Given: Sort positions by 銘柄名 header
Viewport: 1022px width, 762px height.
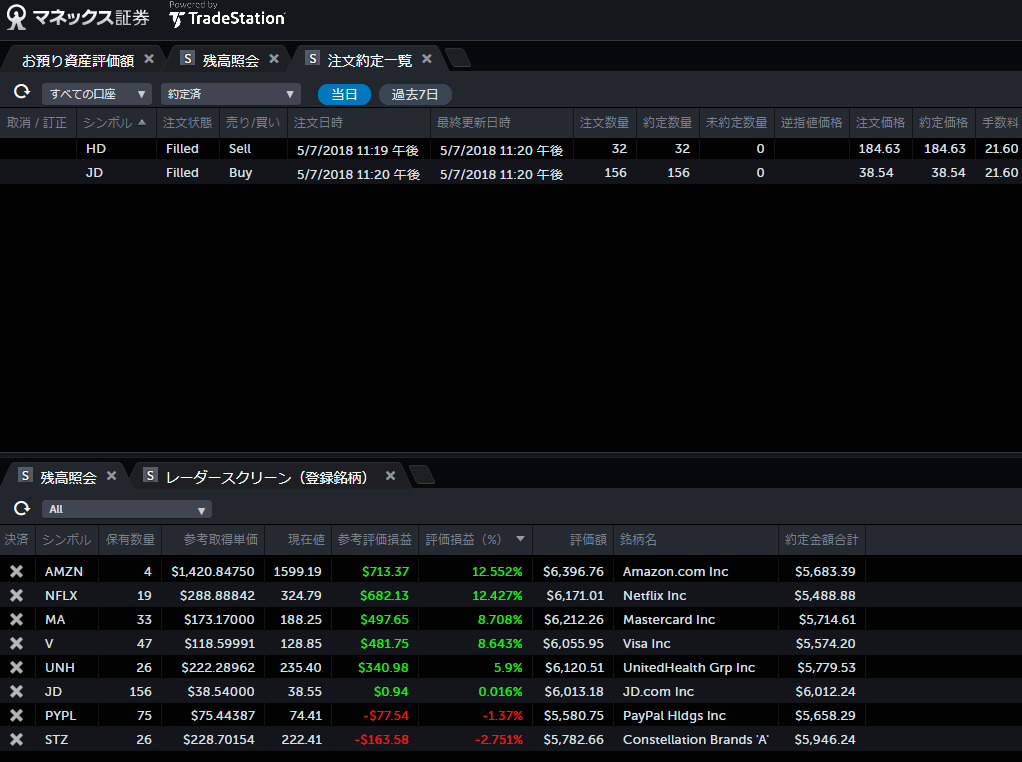Looking at the screenshot, I should coord(695,540).
